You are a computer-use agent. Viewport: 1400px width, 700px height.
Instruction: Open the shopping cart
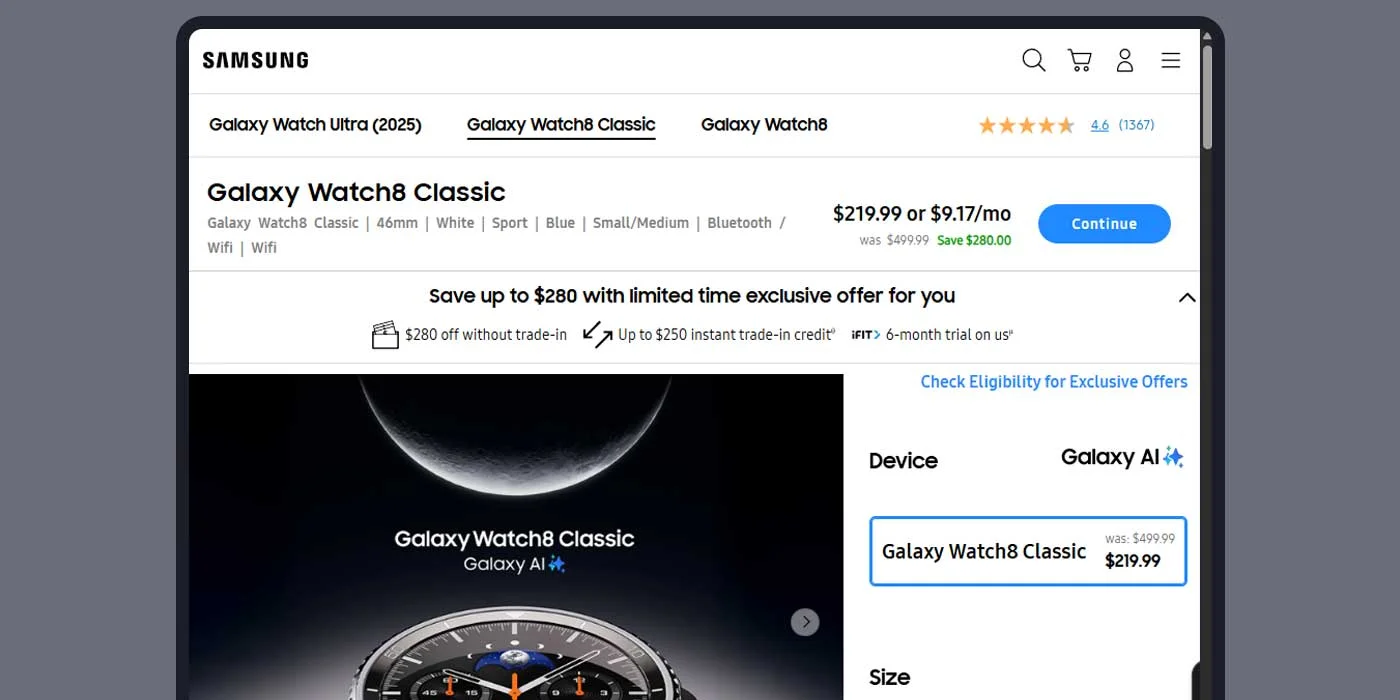click(x=1079, y=60)
